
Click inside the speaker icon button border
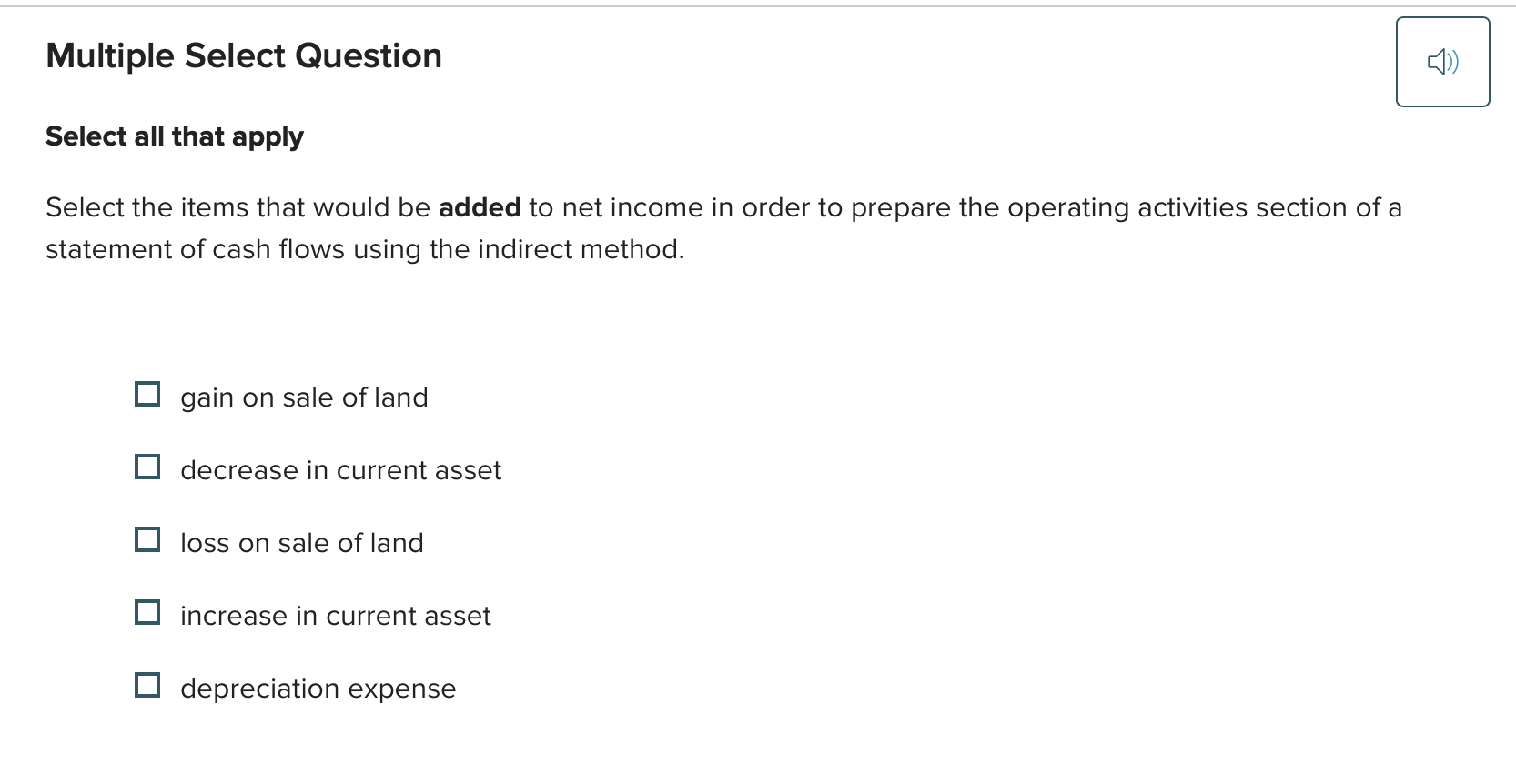click(1441, 61)
